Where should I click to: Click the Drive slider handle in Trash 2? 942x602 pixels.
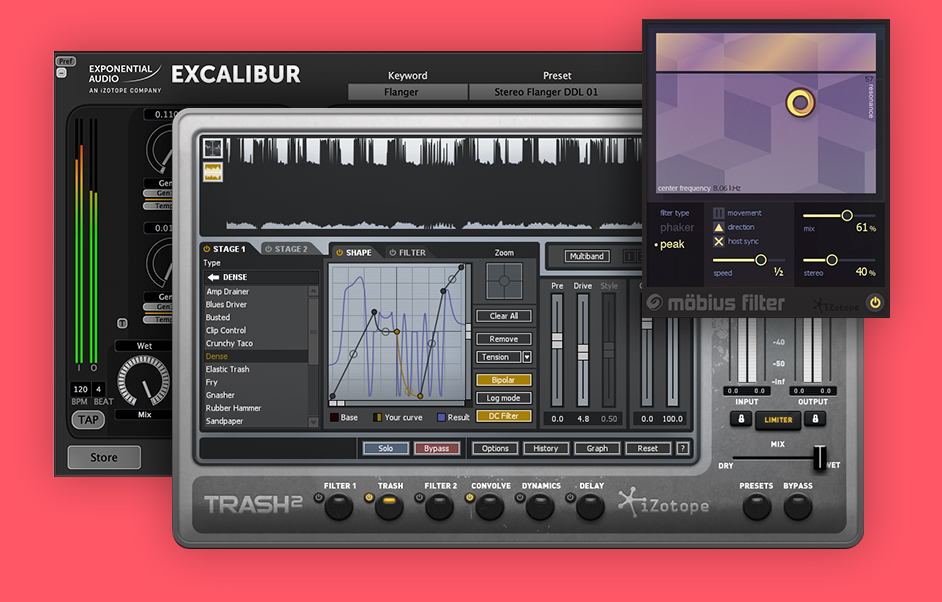coord(583,352)
